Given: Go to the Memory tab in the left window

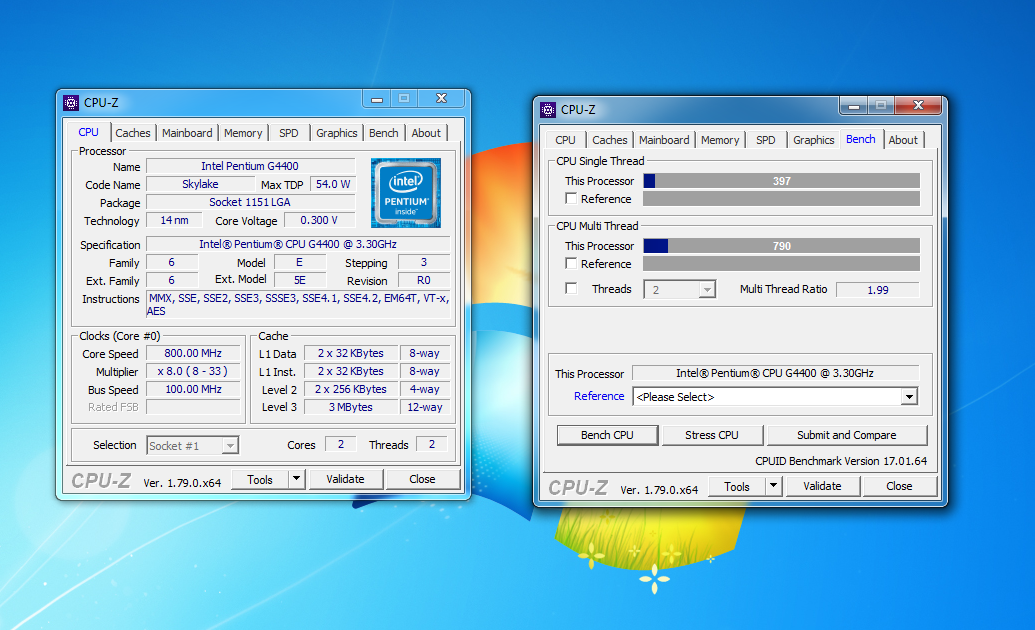Looking at the screenshot, I should tap(243, 133).
